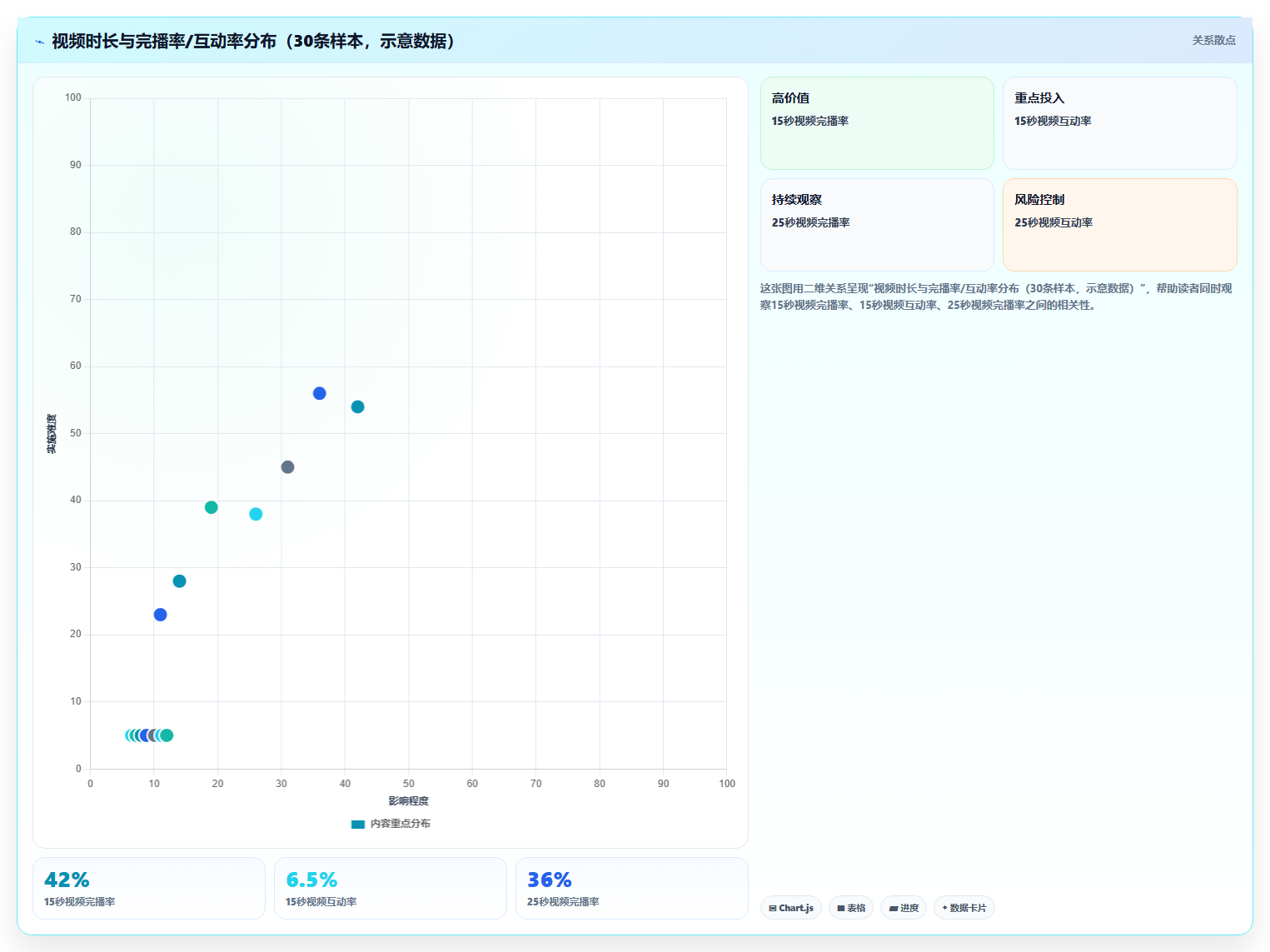The image size is (1270, 952).
Task: Click the 关系散点 tag in the header
Action: (1213, 40)
